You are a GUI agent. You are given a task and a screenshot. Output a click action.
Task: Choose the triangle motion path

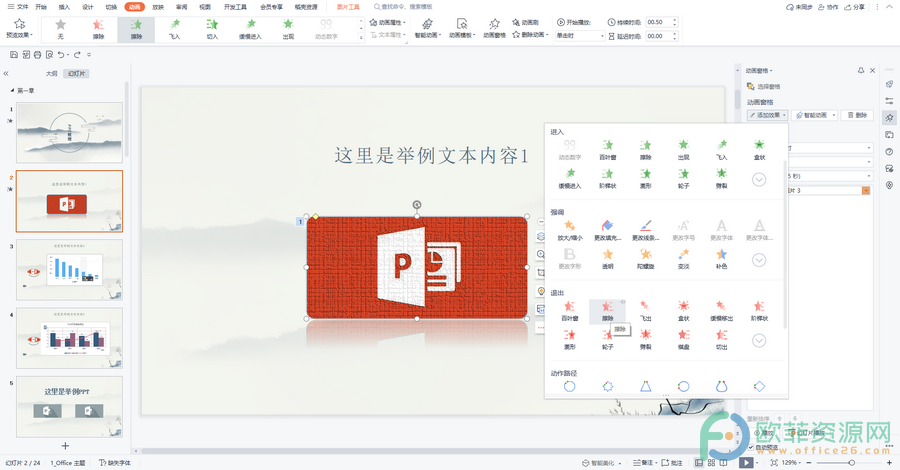(x=645, y=386)
